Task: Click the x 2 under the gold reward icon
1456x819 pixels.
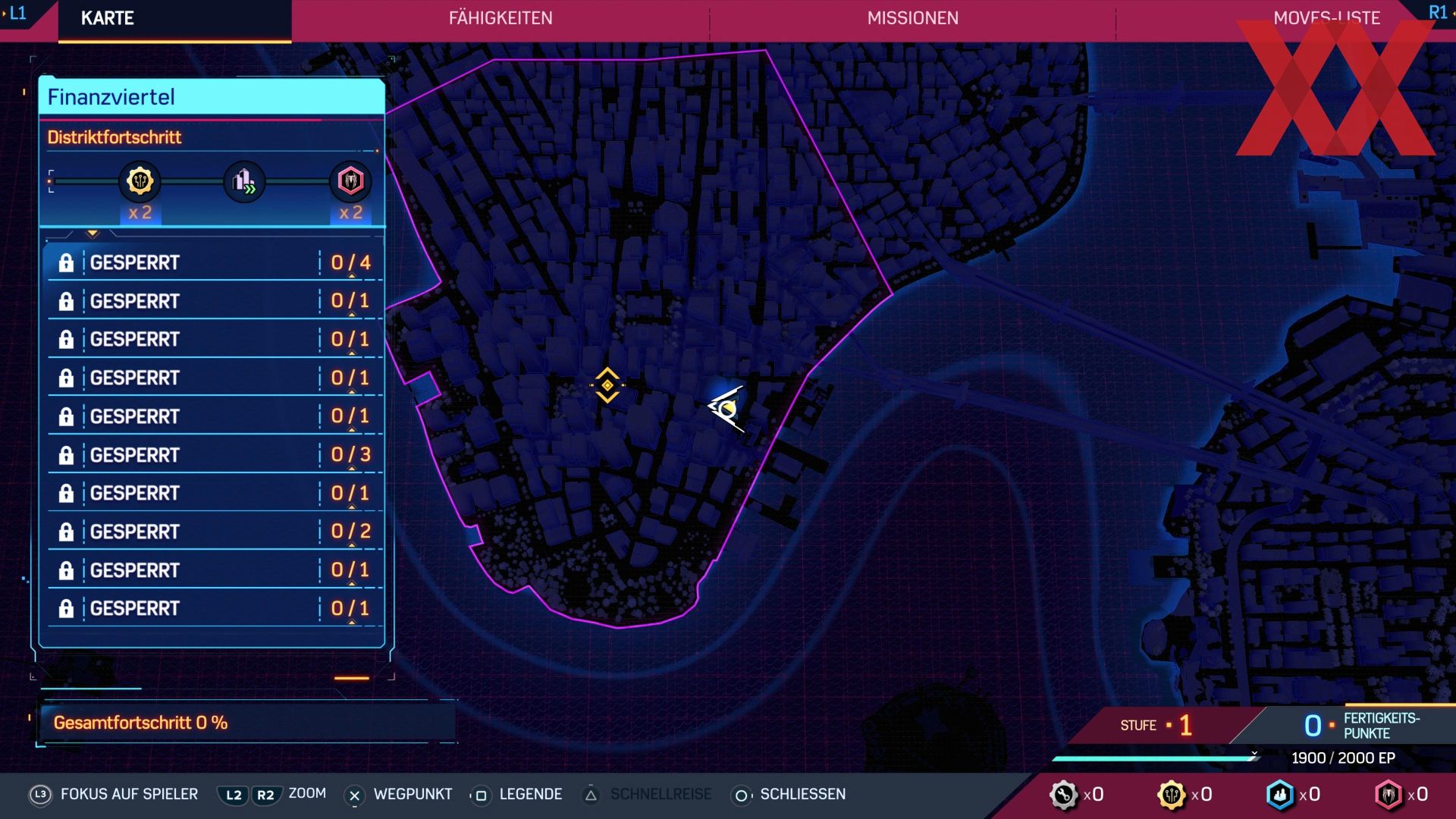Action: click(140, 213)
